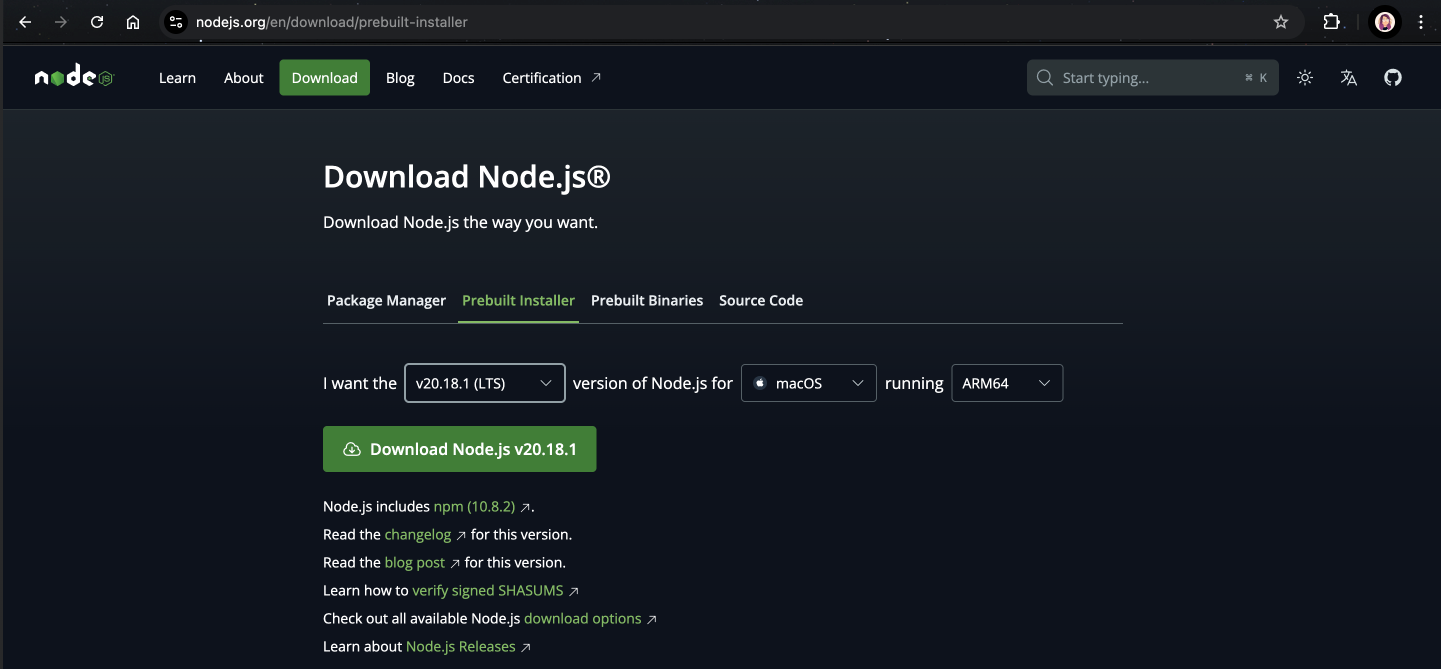Click external arrow after changelog
Viewport: 1441px width, 669px height.
461,536
